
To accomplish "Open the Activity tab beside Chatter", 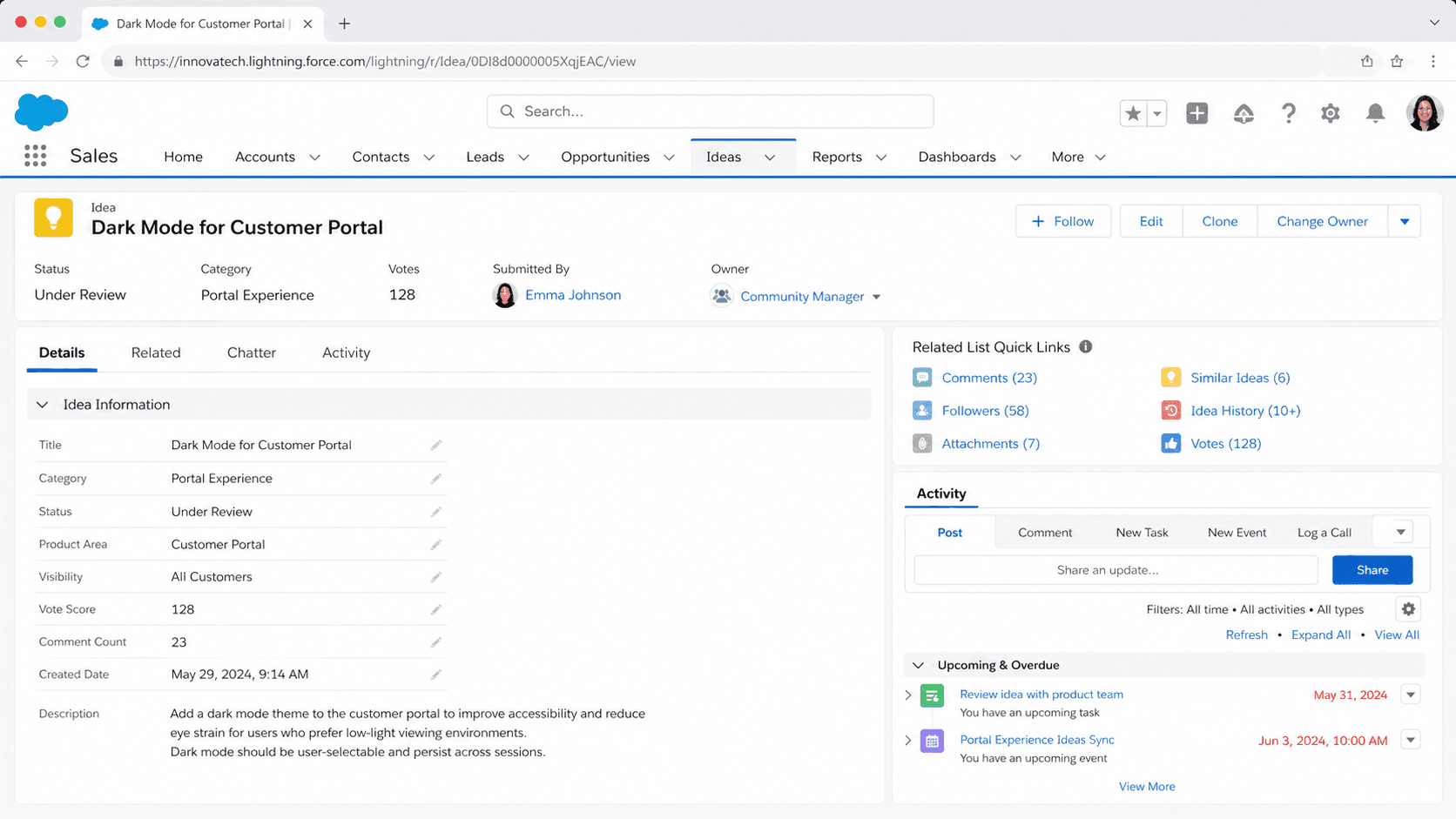I will pyautogui.click(x=346, y=352).
